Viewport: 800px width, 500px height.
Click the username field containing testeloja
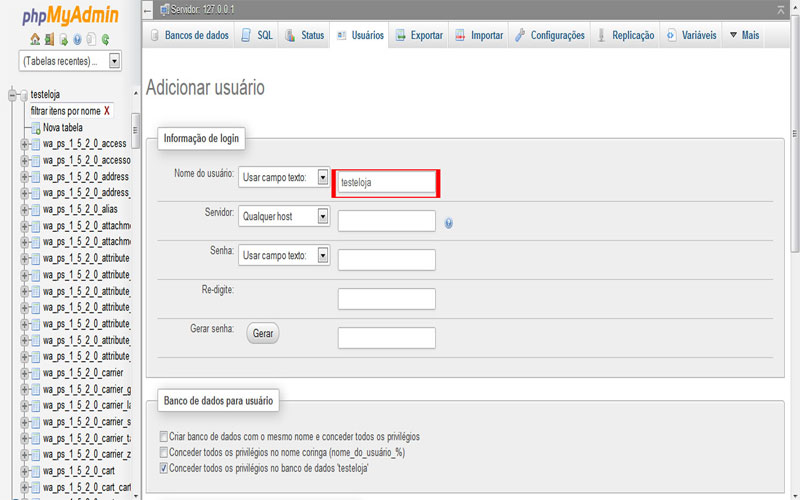(x=386, y=182)
